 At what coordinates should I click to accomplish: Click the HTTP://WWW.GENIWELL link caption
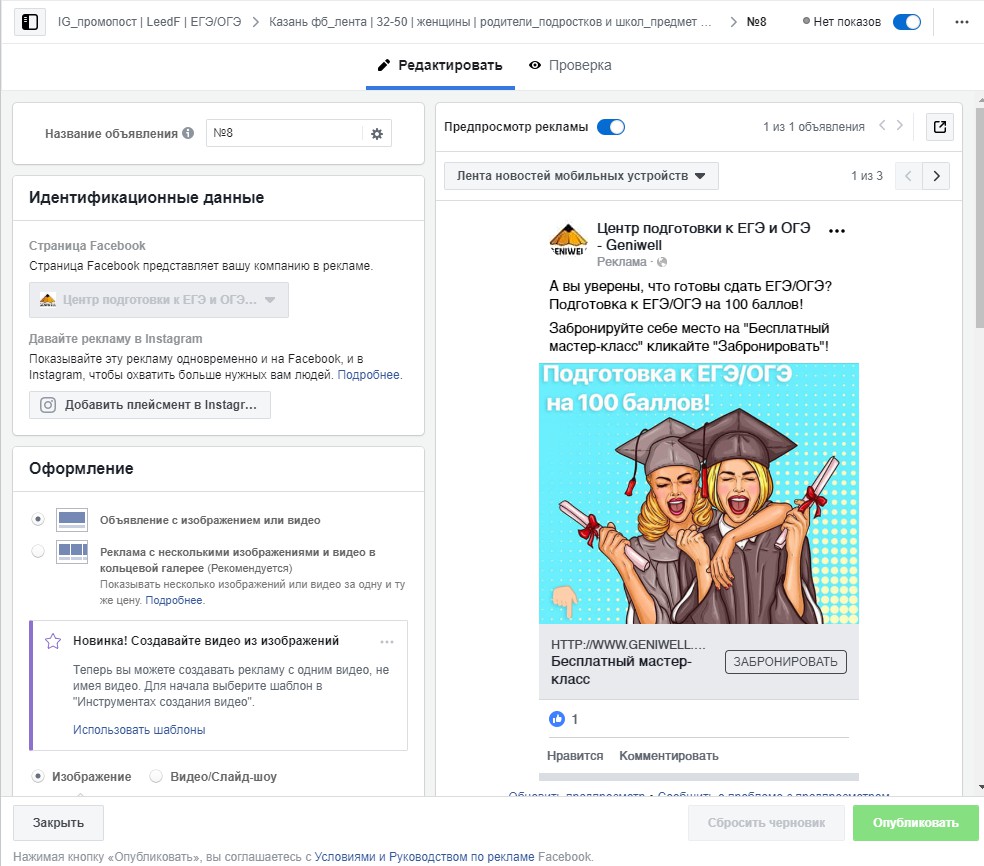[x=628, y=644]
